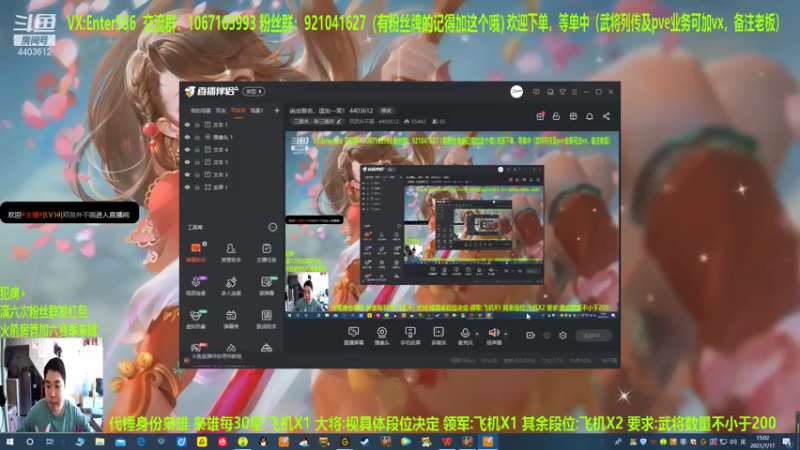Expand the microphone options arrow
The image size is (800, 450).
[477, 334]
